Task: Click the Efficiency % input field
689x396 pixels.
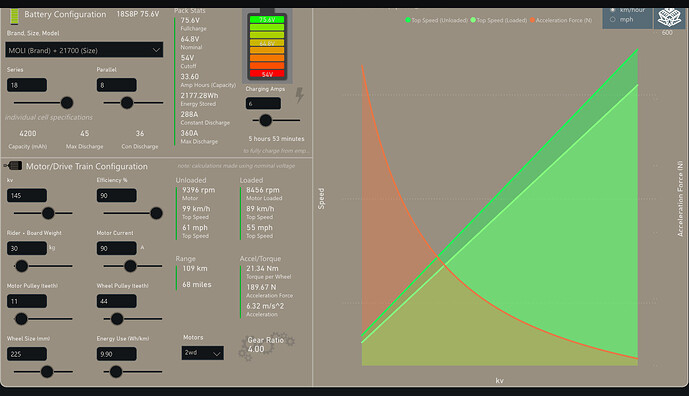Action: [x=116, y=196]
